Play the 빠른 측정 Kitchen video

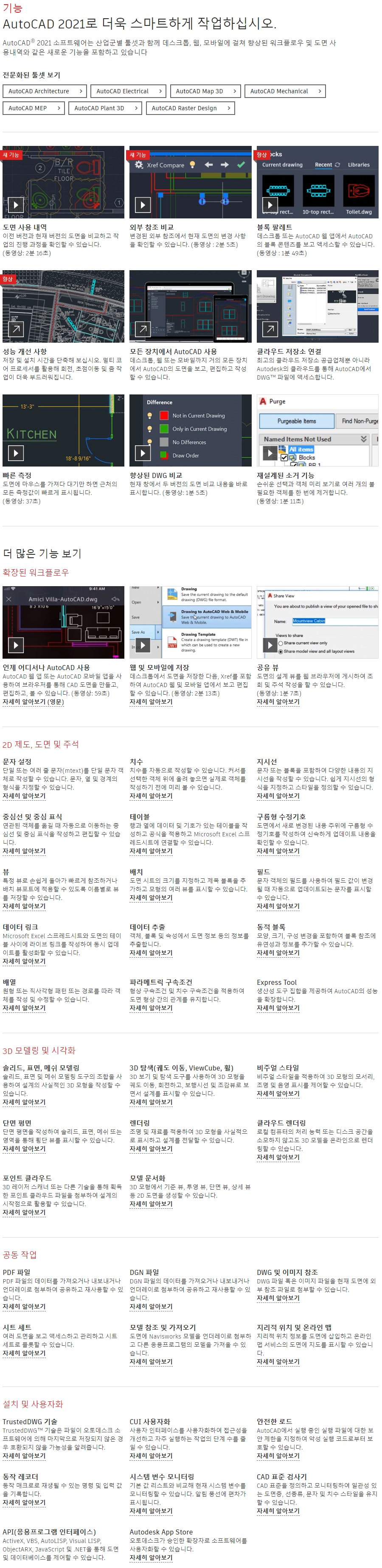(16, 453)
